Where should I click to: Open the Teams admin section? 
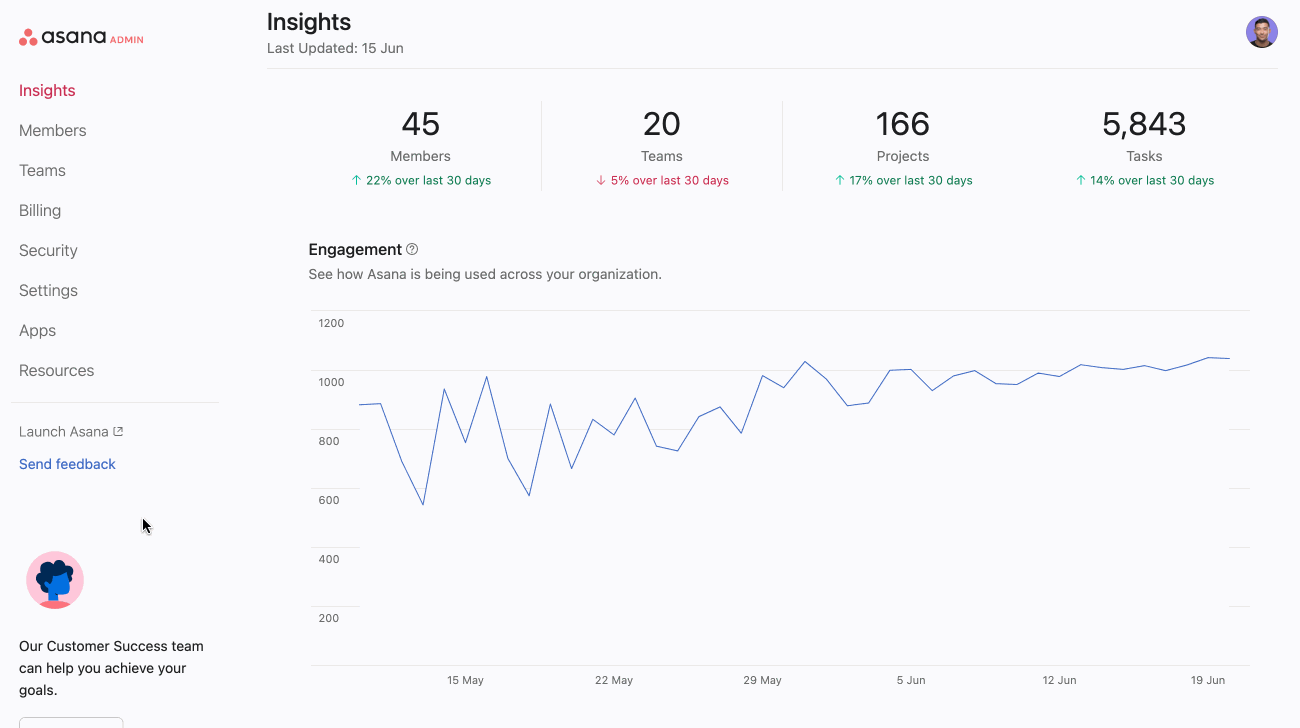pos(42,170)
